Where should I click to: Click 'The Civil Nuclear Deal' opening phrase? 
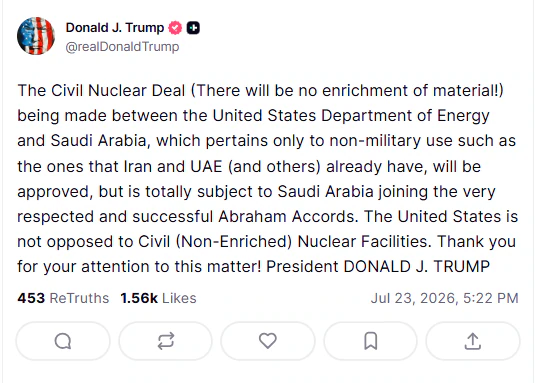pos(101,91)
